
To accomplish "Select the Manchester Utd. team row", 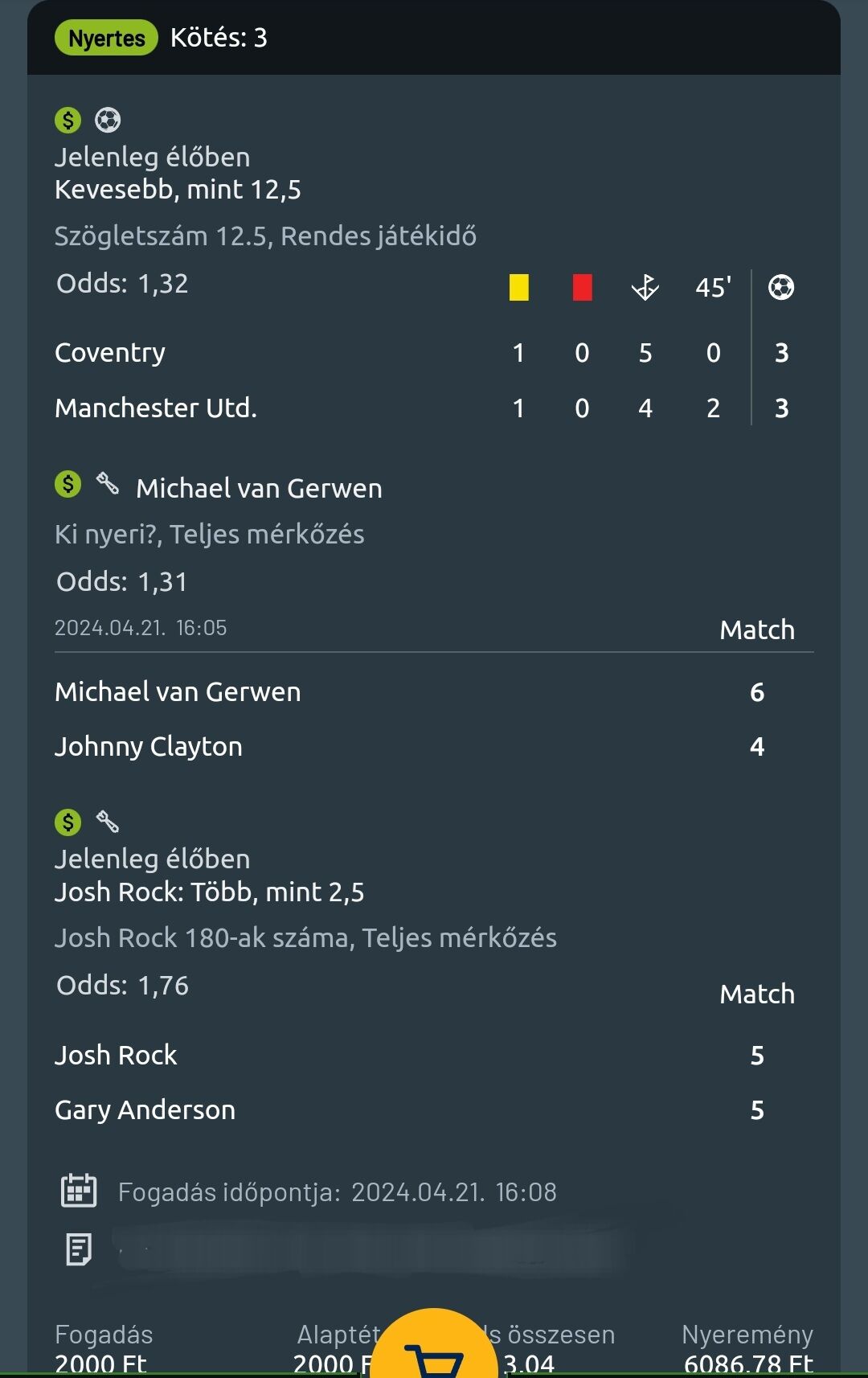I will 156,408.
